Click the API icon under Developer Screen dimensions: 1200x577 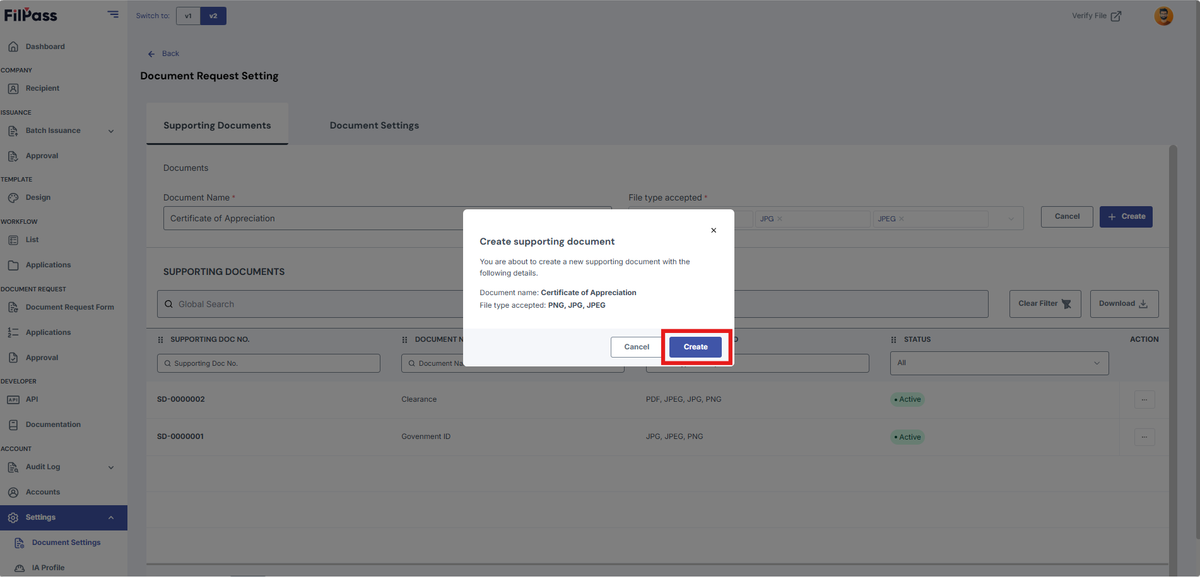pyautogui.click(x=13, y=399)
